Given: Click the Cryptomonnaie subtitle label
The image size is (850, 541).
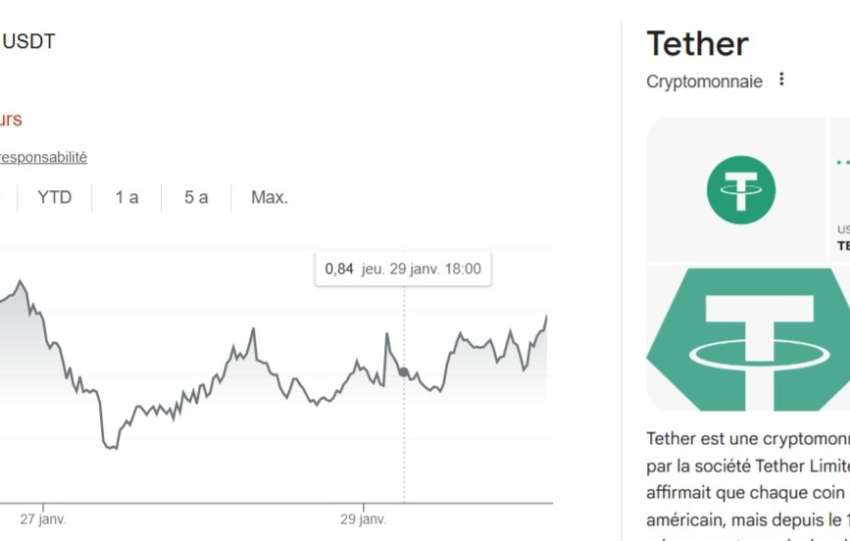Looking at the screenshot, I should click(704, 81).
